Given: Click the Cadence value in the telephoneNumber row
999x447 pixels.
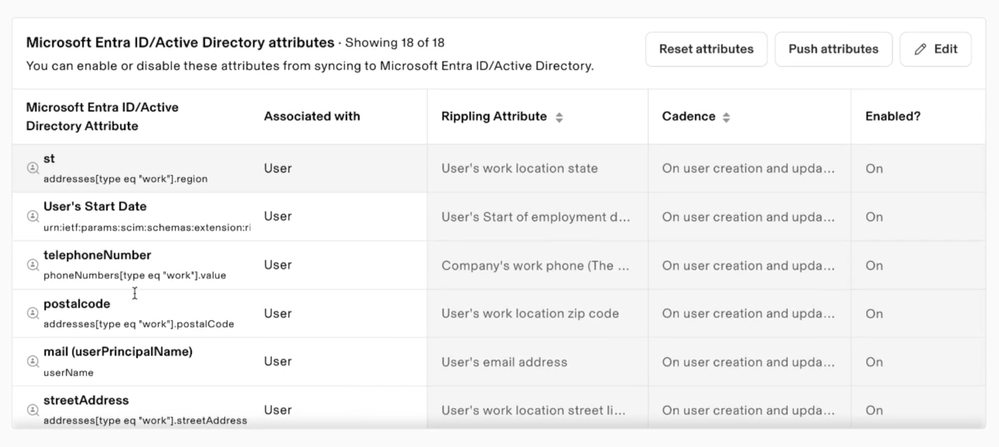Looking at the screenshot, I should pyautogui.click(x=748, y=266).
